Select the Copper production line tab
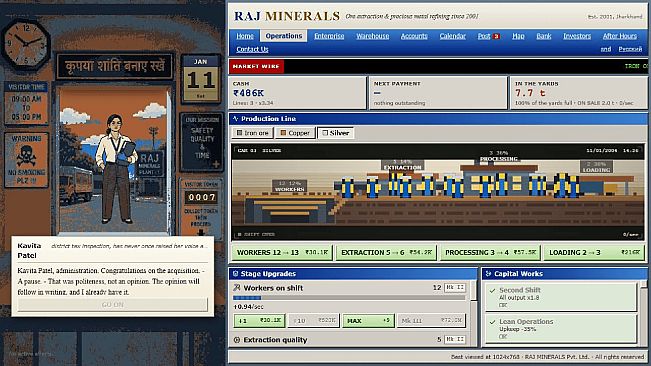 click(x=295, y=133)
